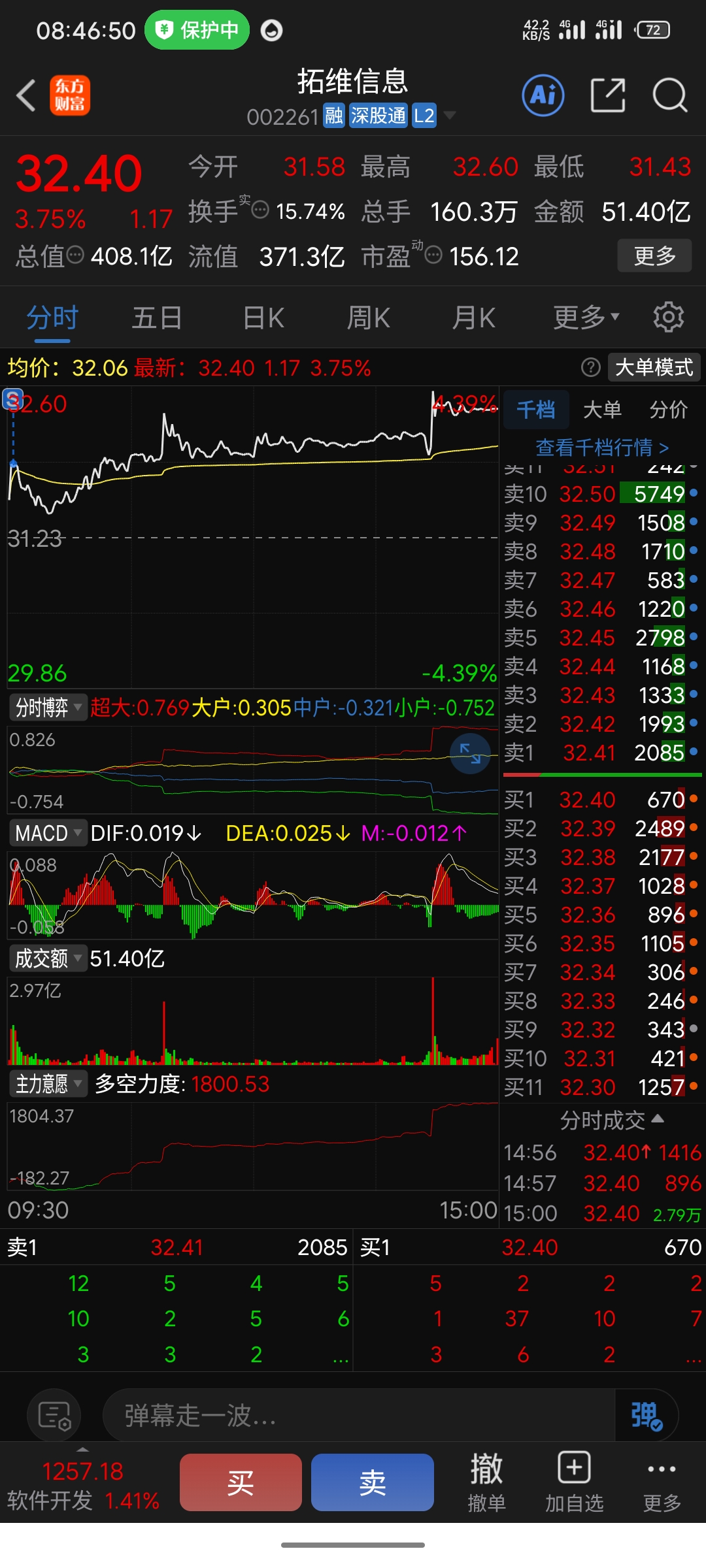Open the MACD indicator dropdown
The image size is (706, 1568).
48,833
